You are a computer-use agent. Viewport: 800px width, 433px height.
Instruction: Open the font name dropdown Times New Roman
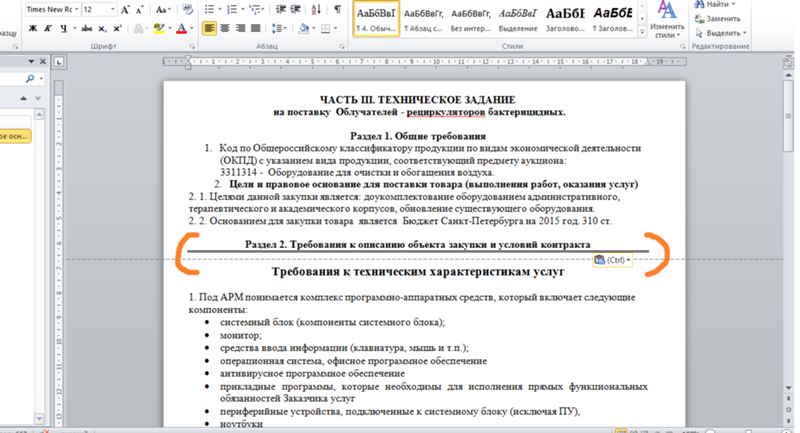pyautogui.click(x=77, y=10)
